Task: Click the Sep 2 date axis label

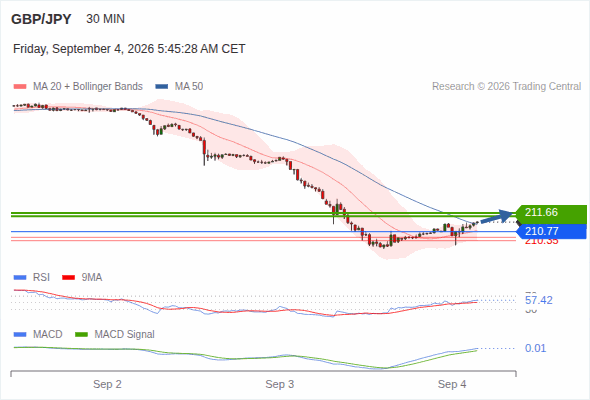Action: (x=107, y=384)
